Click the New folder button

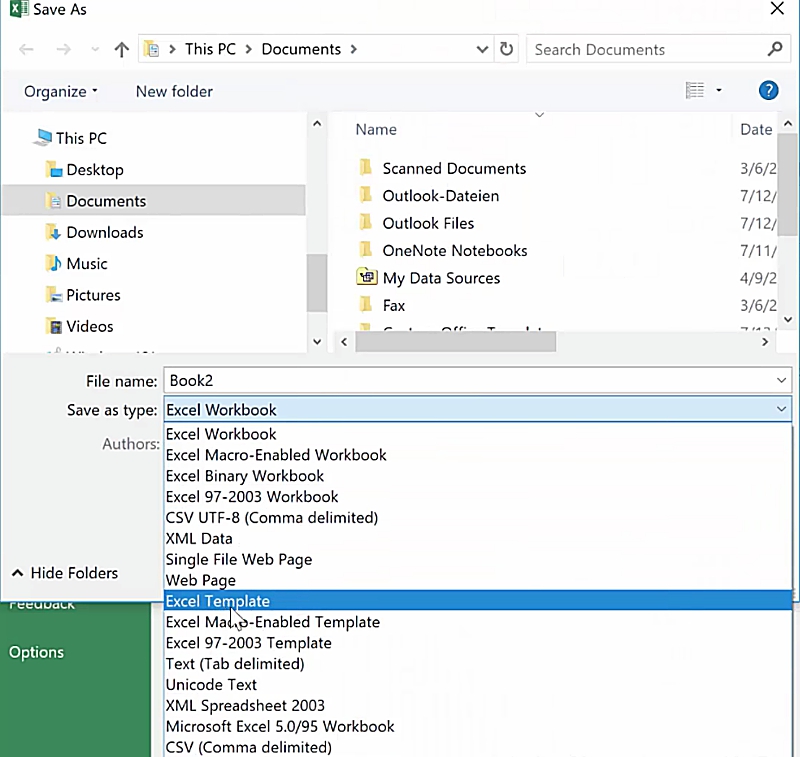(174, 91)
